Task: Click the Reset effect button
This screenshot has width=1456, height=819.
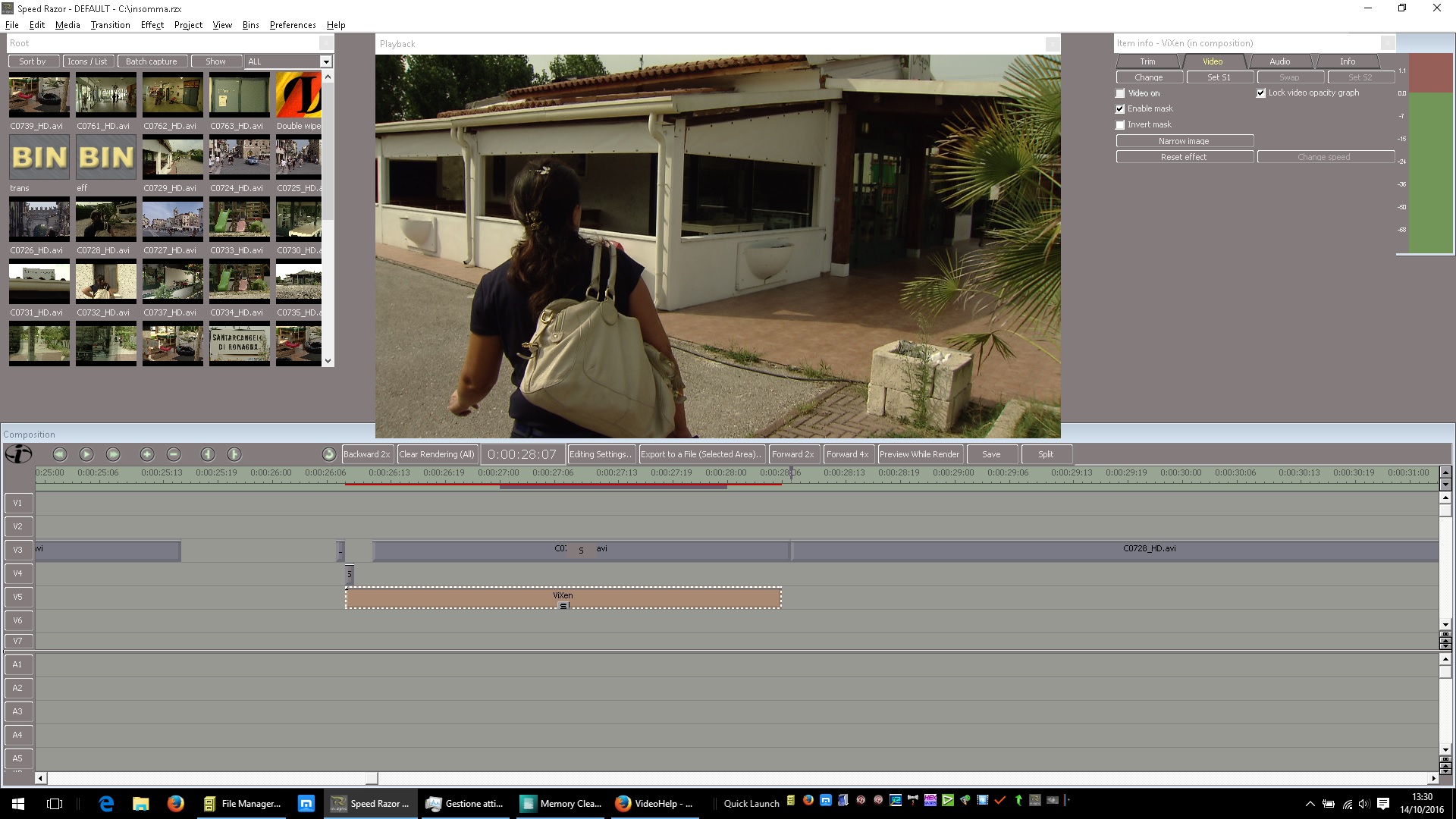Action: (x=1183, y=157)
